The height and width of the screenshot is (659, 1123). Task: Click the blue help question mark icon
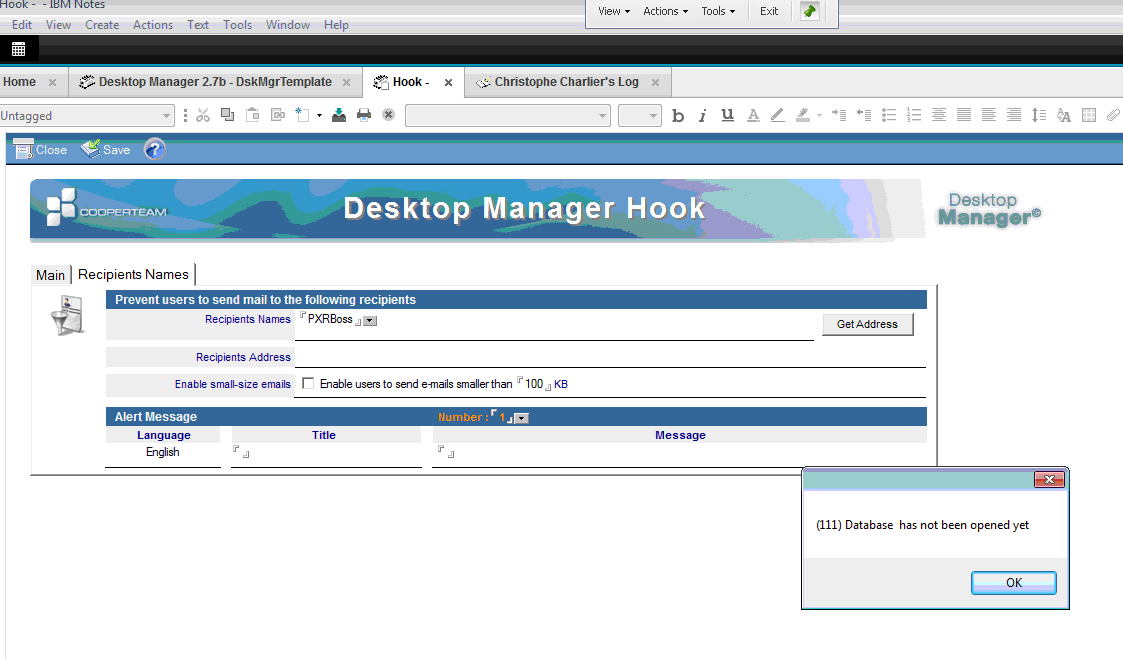click(154, 150)
